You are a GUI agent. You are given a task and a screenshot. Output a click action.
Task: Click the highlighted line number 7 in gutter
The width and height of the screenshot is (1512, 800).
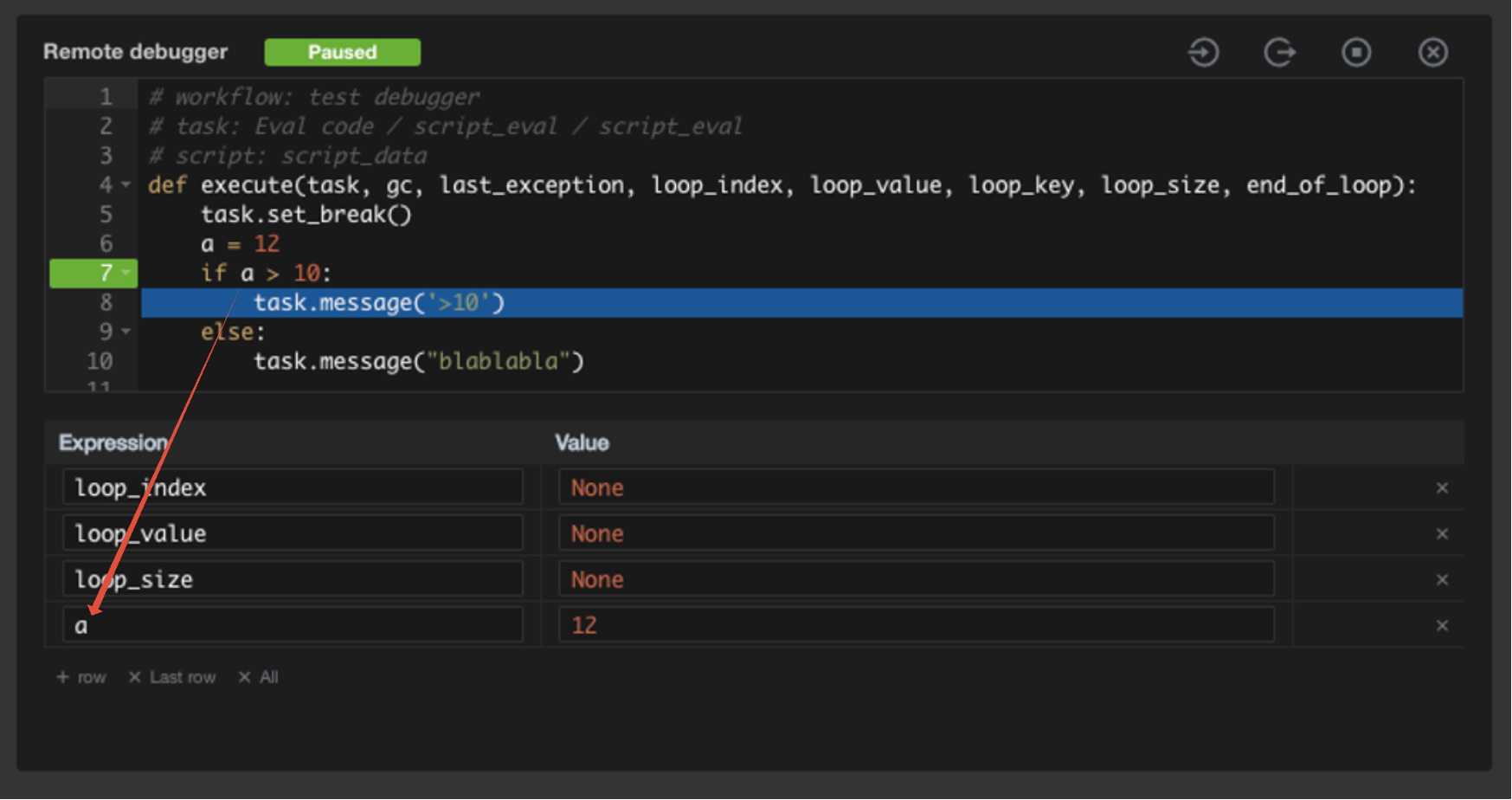(x=93, y=274)
